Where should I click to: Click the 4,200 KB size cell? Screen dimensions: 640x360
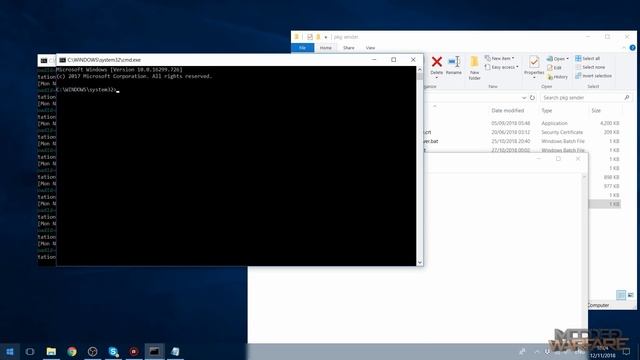[x=609, y=123]
